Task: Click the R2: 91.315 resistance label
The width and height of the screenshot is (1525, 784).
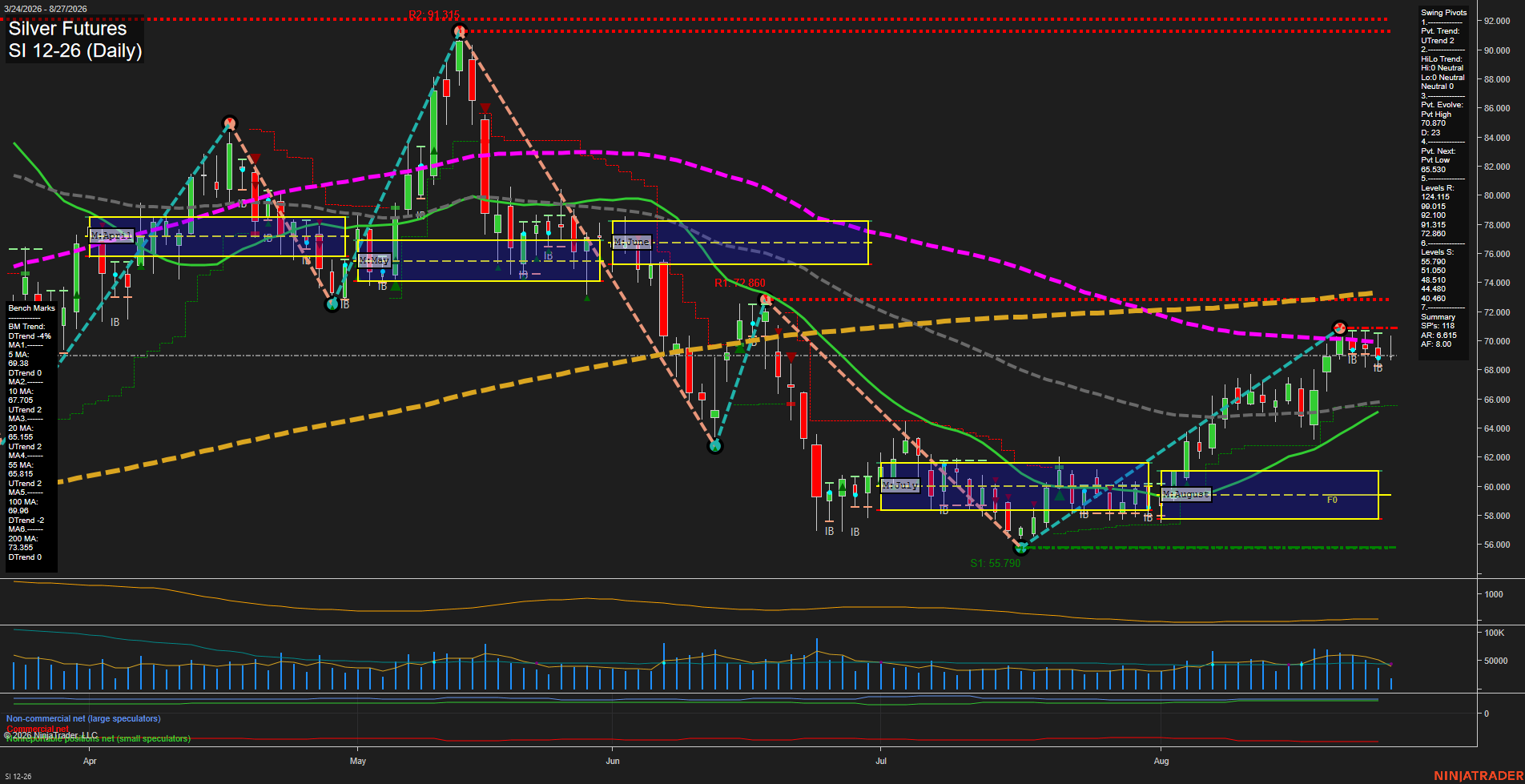Action: click(434, 15)
